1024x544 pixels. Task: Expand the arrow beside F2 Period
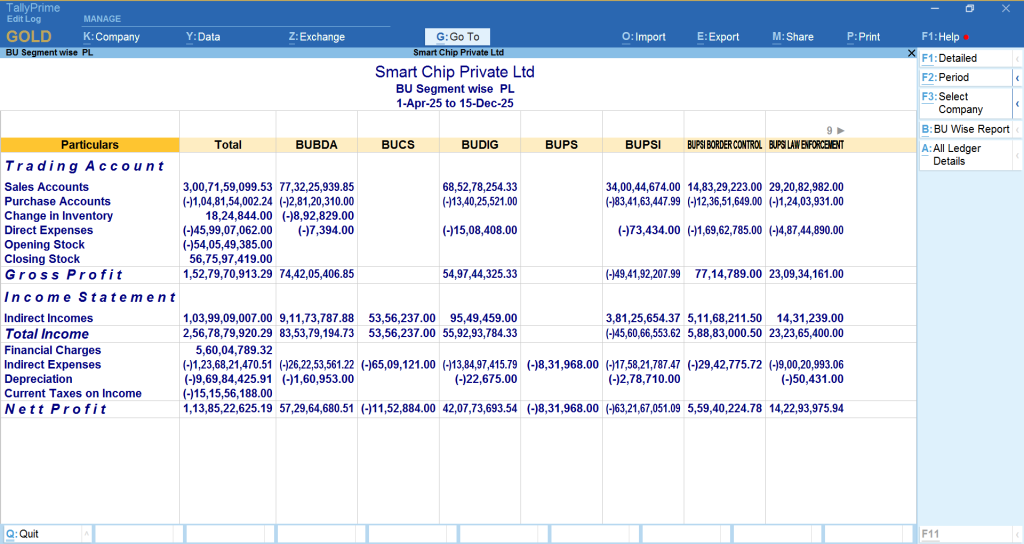(1017, 77)
